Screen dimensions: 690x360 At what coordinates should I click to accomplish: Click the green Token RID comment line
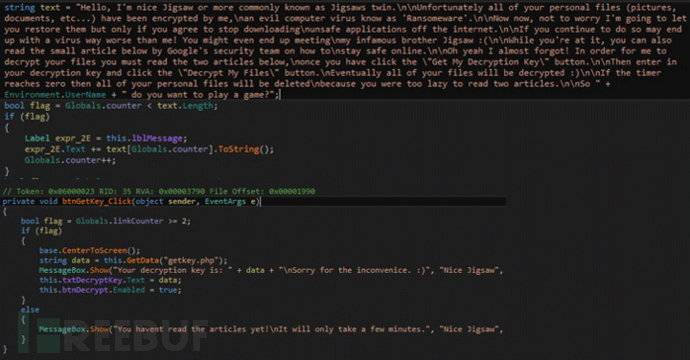159,191
